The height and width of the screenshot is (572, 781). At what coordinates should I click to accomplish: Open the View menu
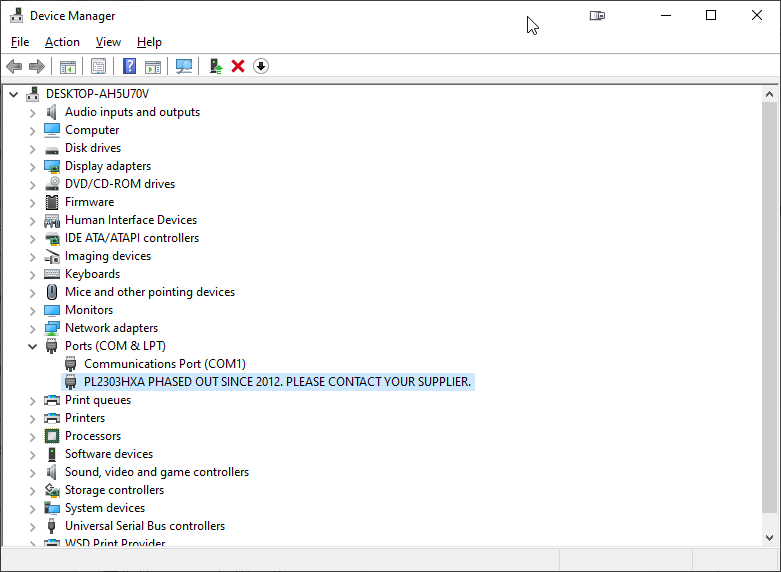click(x=108, y=42)
